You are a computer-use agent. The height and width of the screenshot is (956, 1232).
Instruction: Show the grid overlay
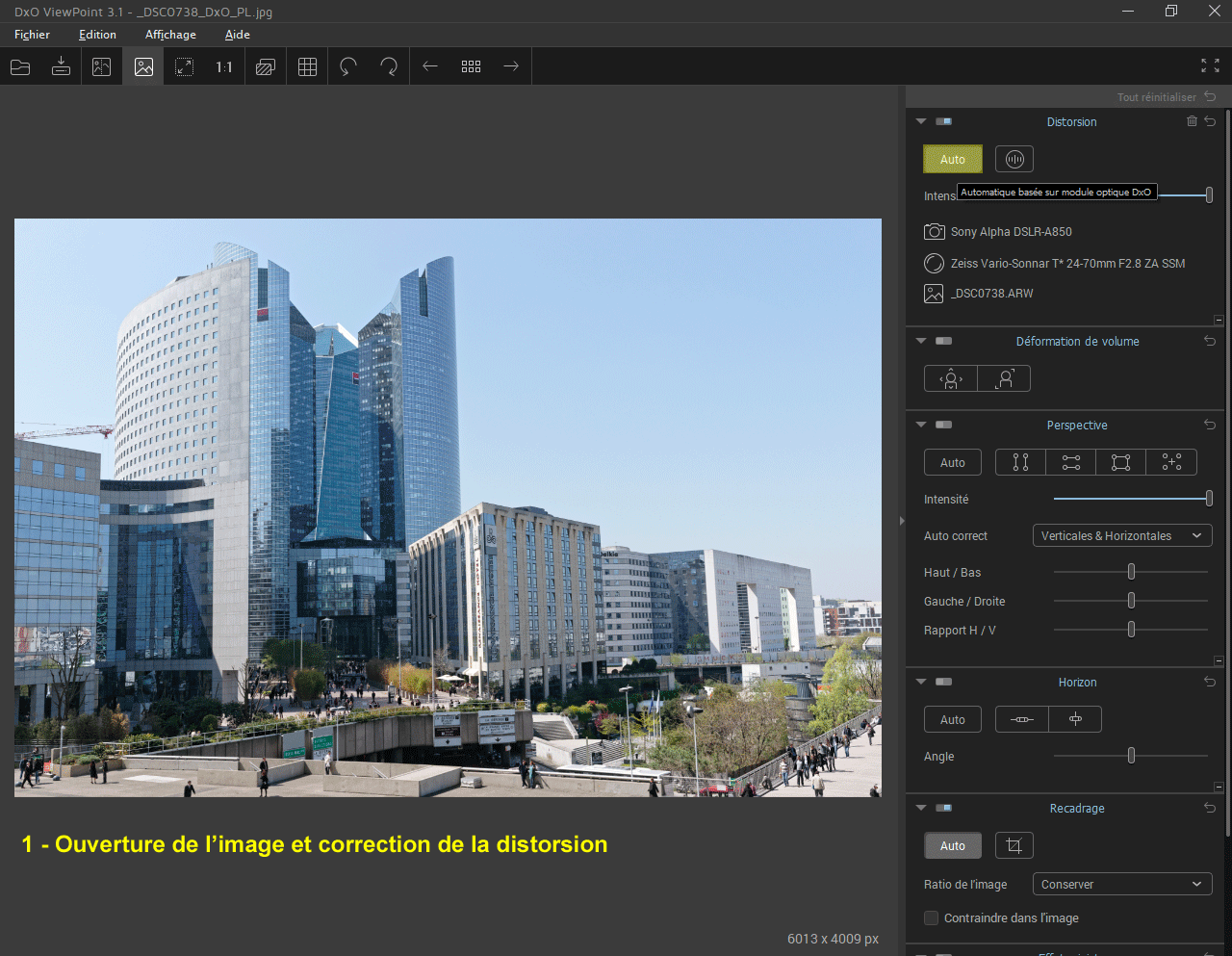click(x=307, y=66)
